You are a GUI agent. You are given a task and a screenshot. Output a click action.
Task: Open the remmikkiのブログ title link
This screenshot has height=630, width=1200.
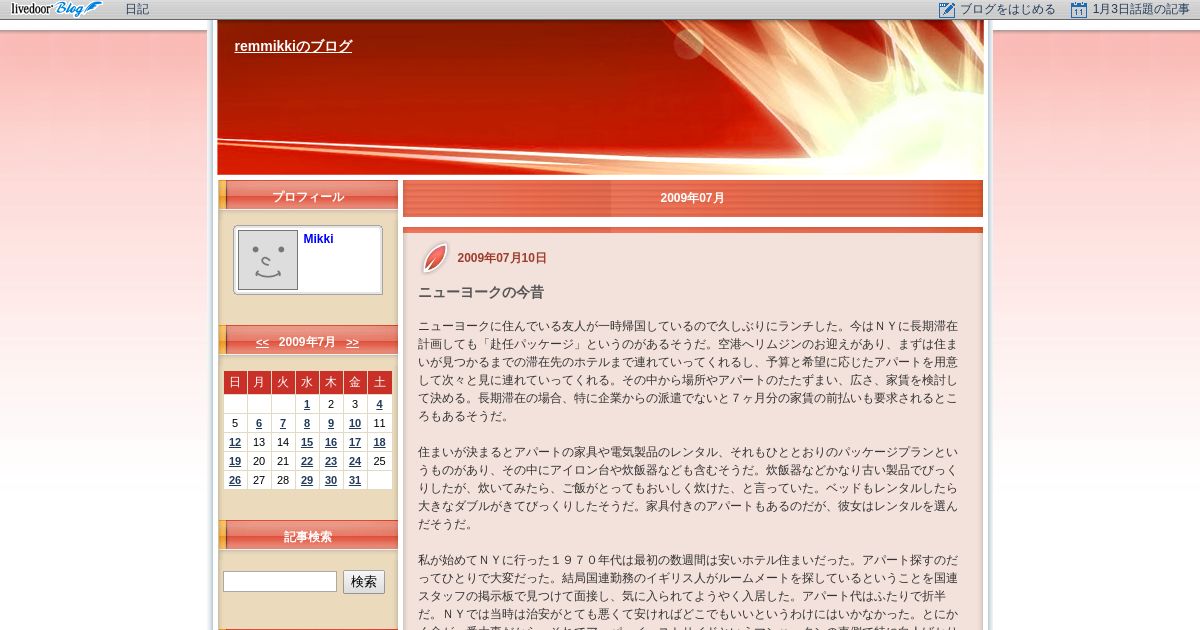[x=293, y=46]
